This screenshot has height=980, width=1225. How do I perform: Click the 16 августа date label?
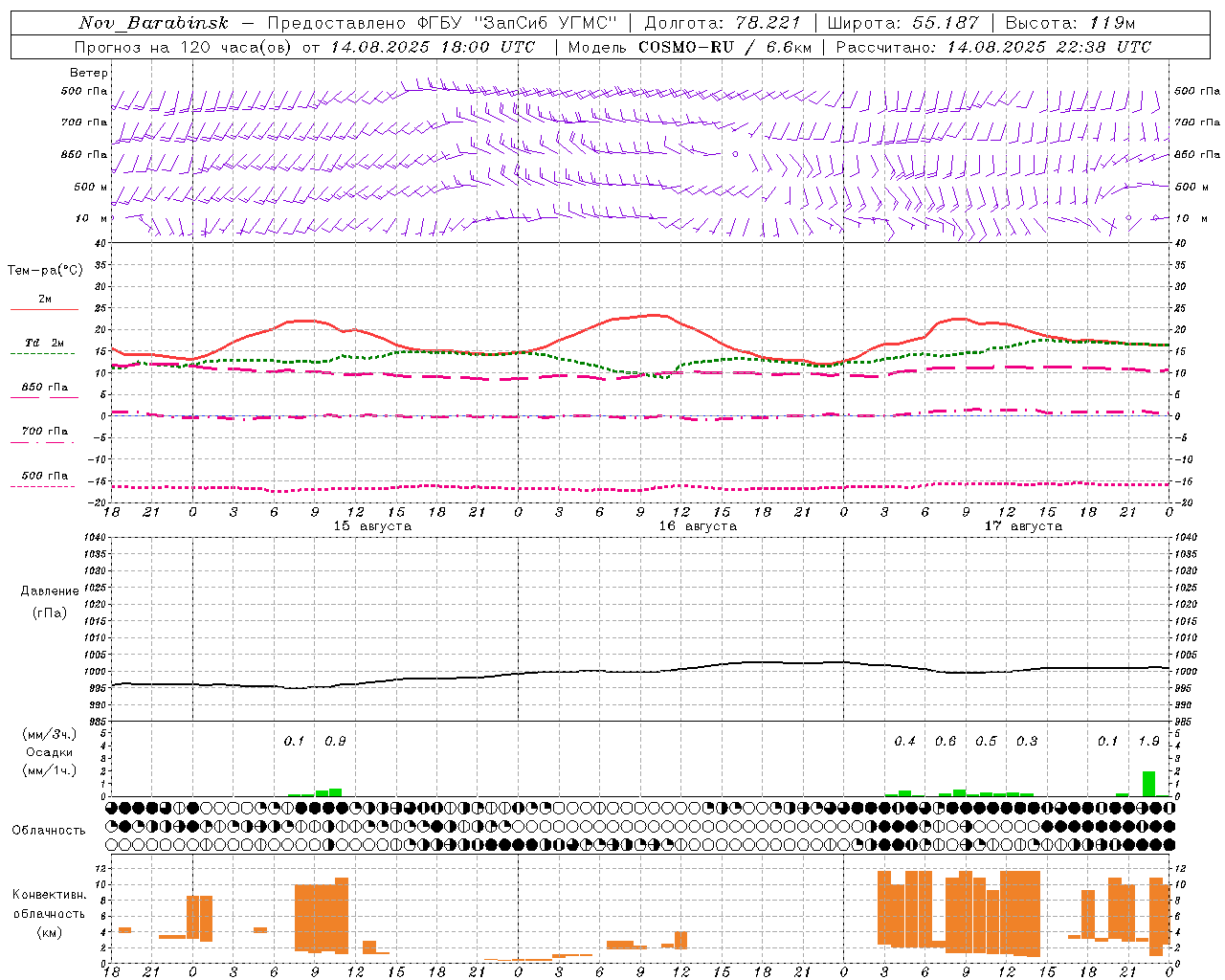tap(698, 526)
